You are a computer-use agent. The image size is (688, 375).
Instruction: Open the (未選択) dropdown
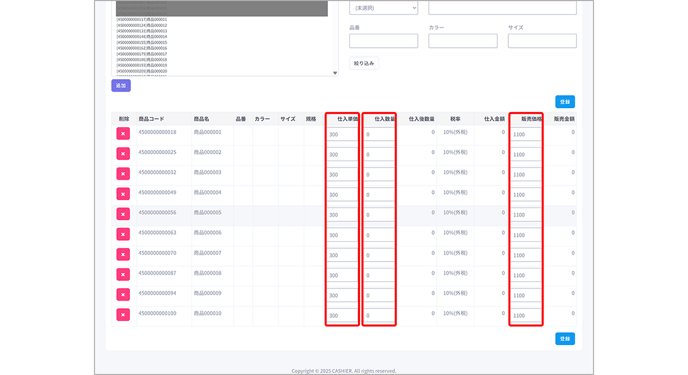pos(383,8)
